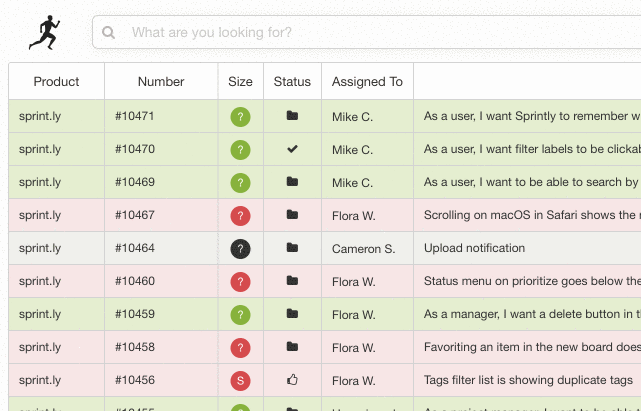Click the checkmark status icon for #10470
The width and height of the screenshot is (641, 411).
pyautogui.click(x=292, y=149)
